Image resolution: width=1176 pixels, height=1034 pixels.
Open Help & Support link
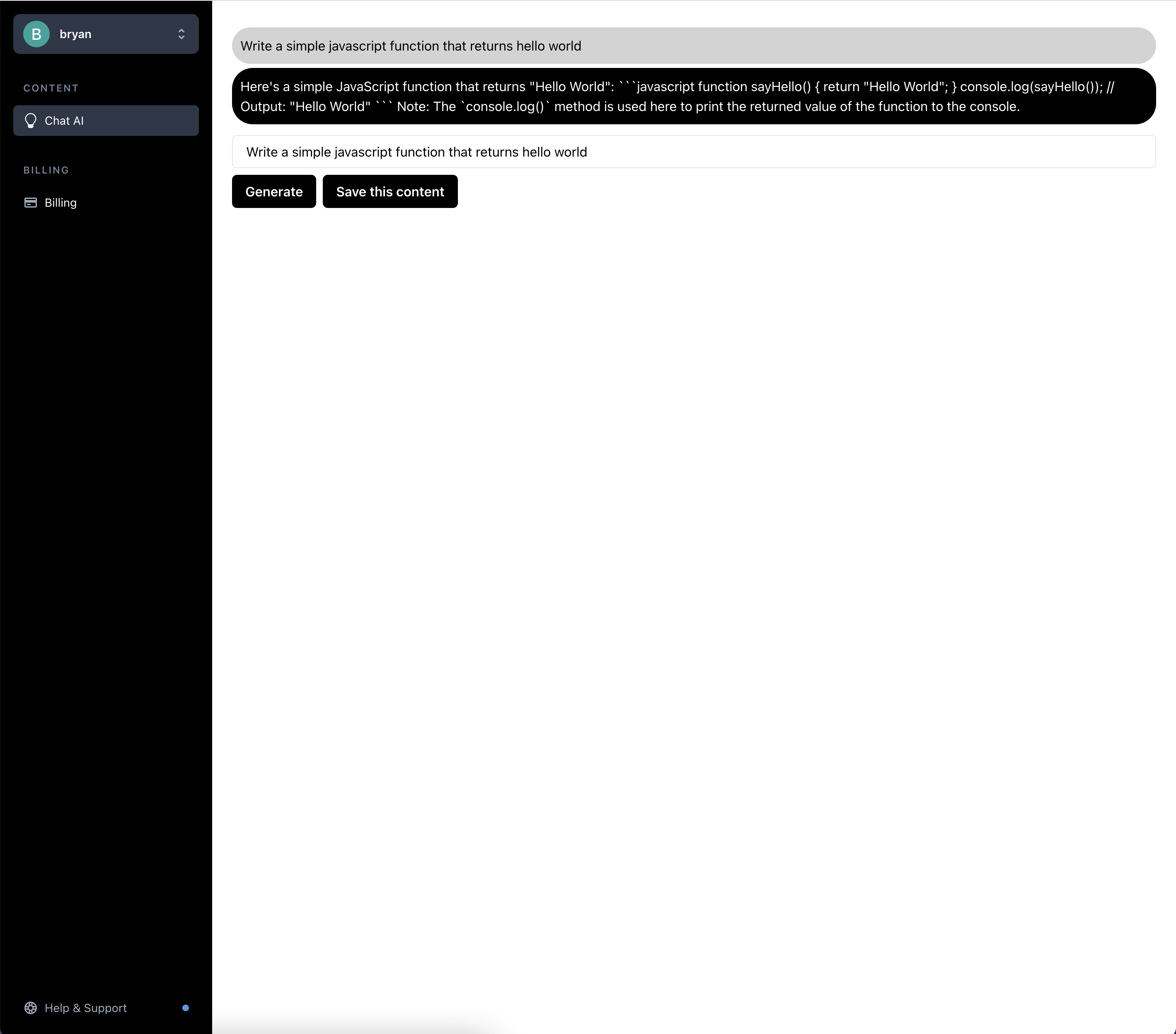85,1007
